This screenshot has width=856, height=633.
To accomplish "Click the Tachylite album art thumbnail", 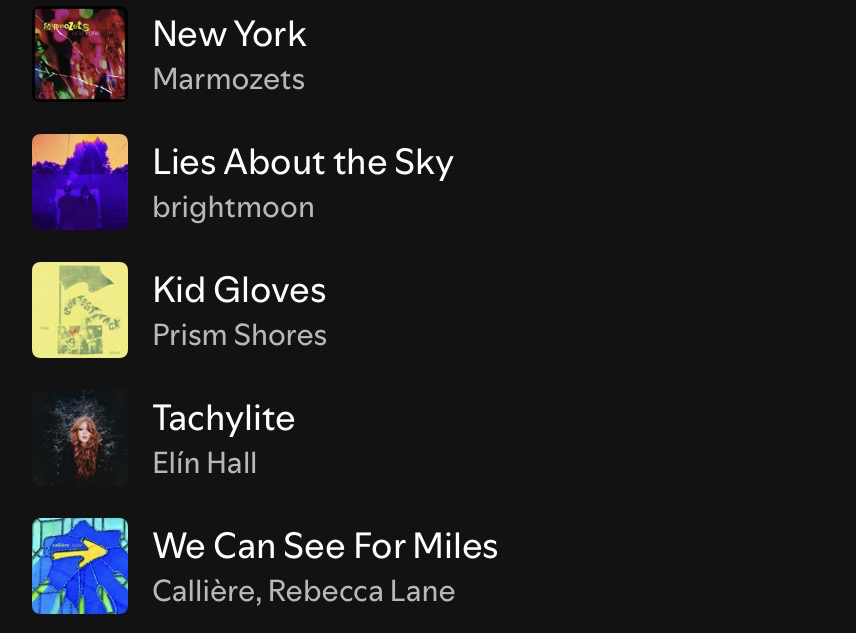I will (80, 438).
